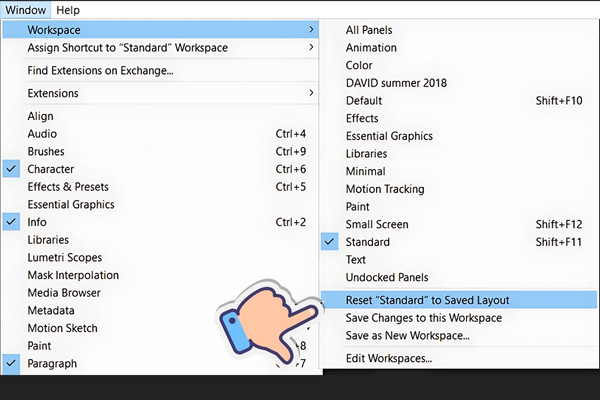Expand the Workspace submenu

160,30
